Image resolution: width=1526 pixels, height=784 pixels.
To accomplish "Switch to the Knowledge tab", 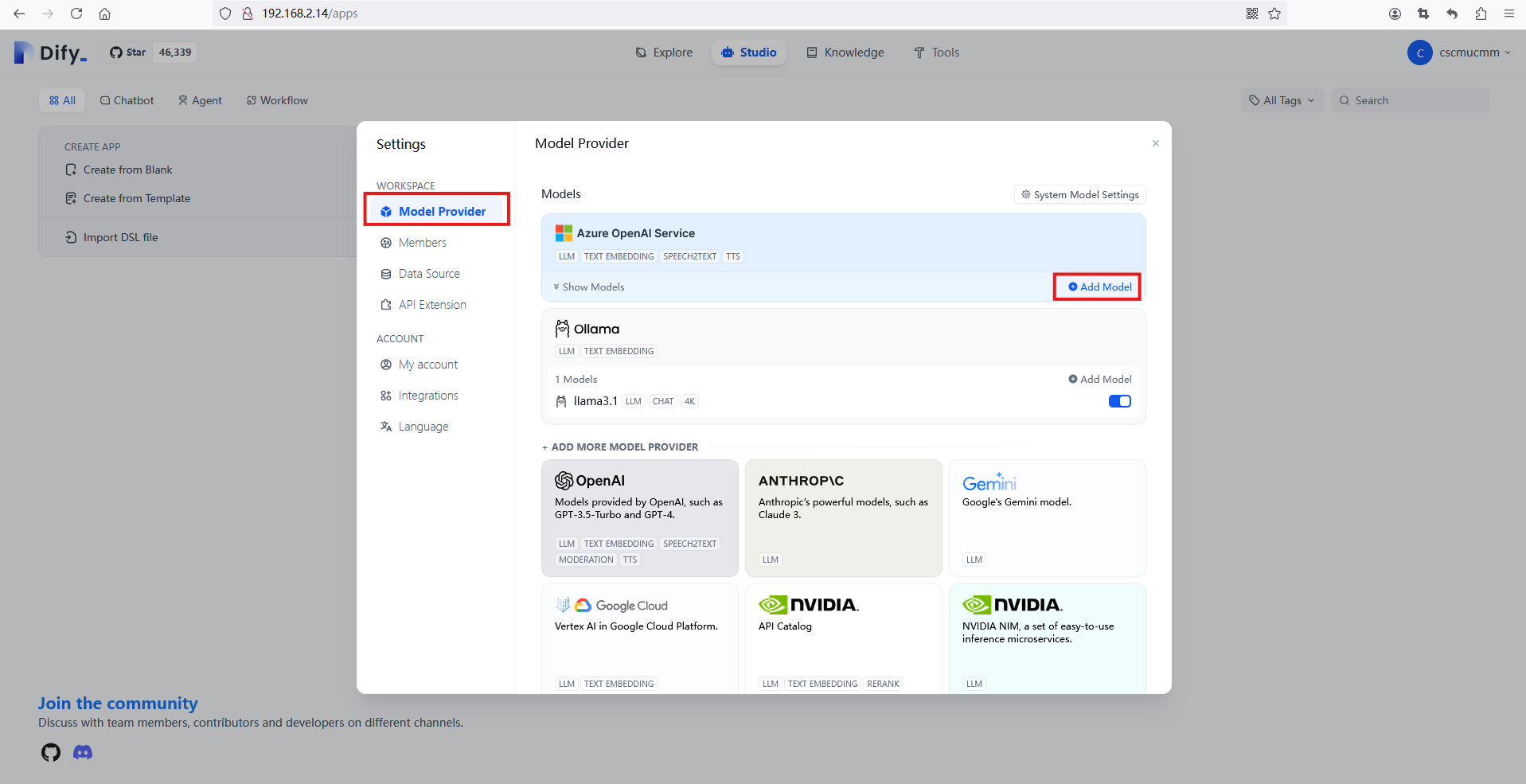I will point(845,53).
